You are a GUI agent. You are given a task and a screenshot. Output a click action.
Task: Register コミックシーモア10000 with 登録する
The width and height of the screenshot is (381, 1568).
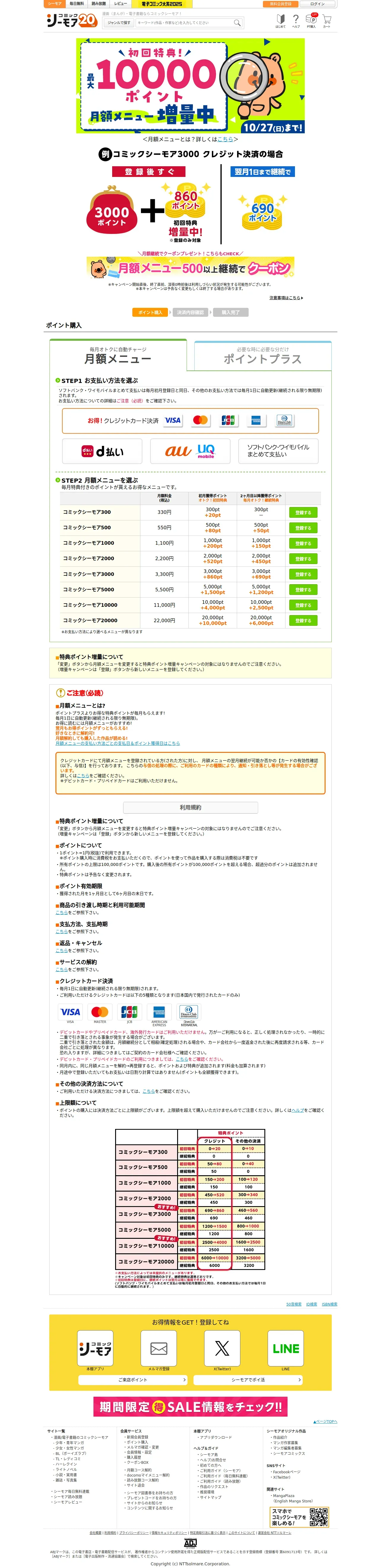[x=303, y=606]
